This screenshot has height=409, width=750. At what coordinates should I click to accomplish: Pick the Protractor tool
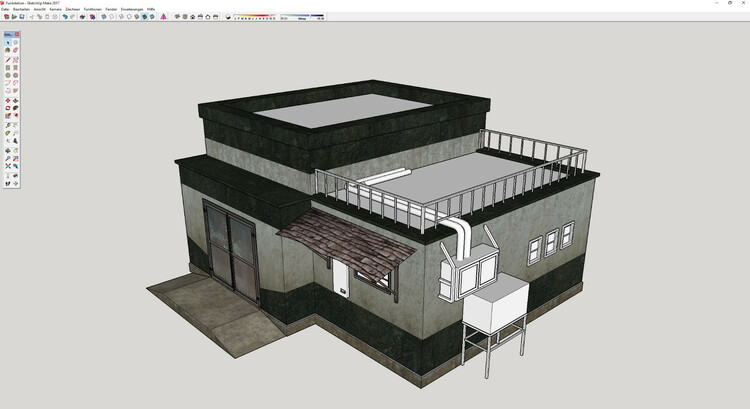(x=8, y=133)
